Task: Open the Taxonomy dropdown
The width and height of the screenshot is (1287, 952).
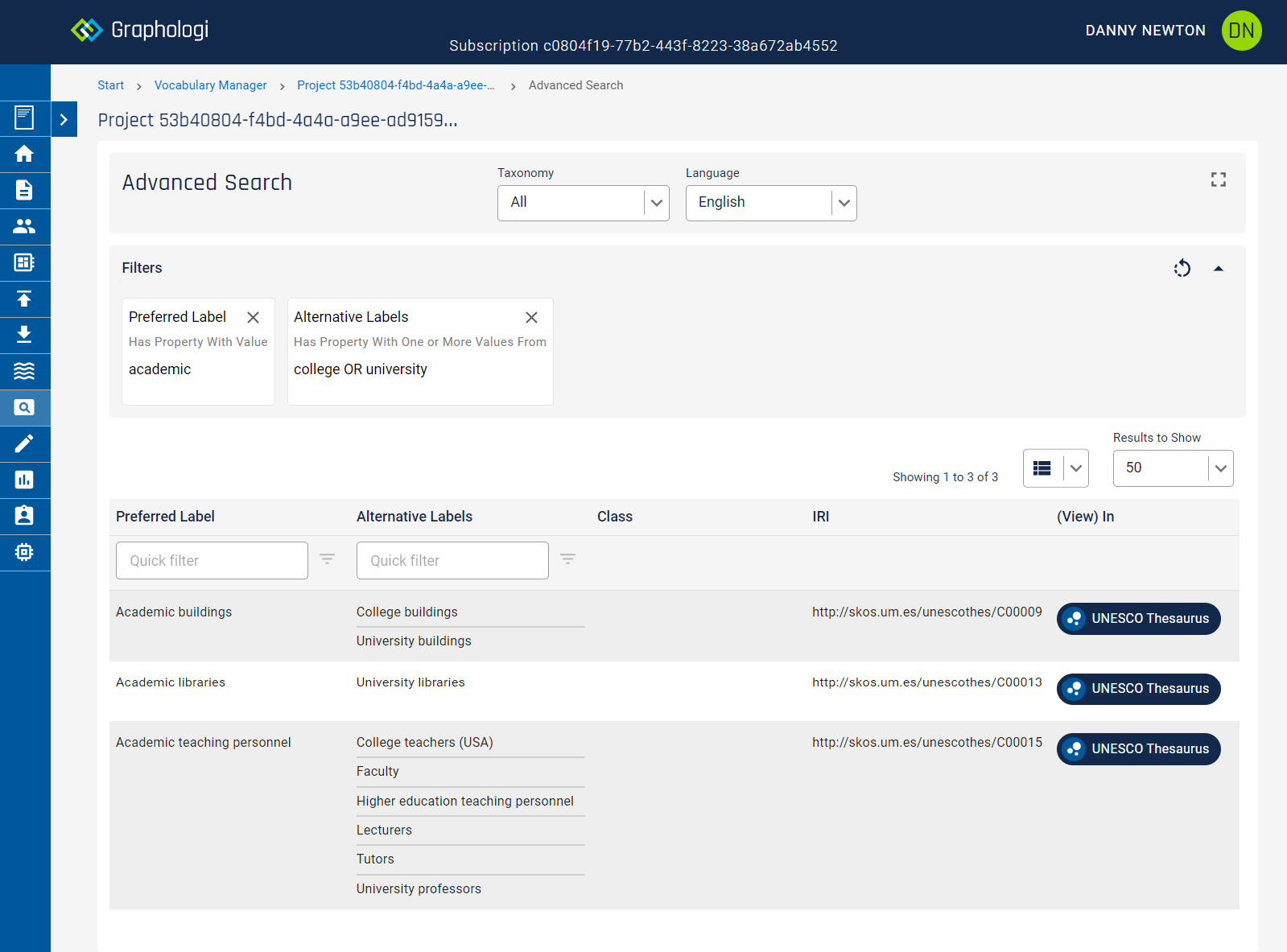Action: pyautogui.click(x=584, y=203)
